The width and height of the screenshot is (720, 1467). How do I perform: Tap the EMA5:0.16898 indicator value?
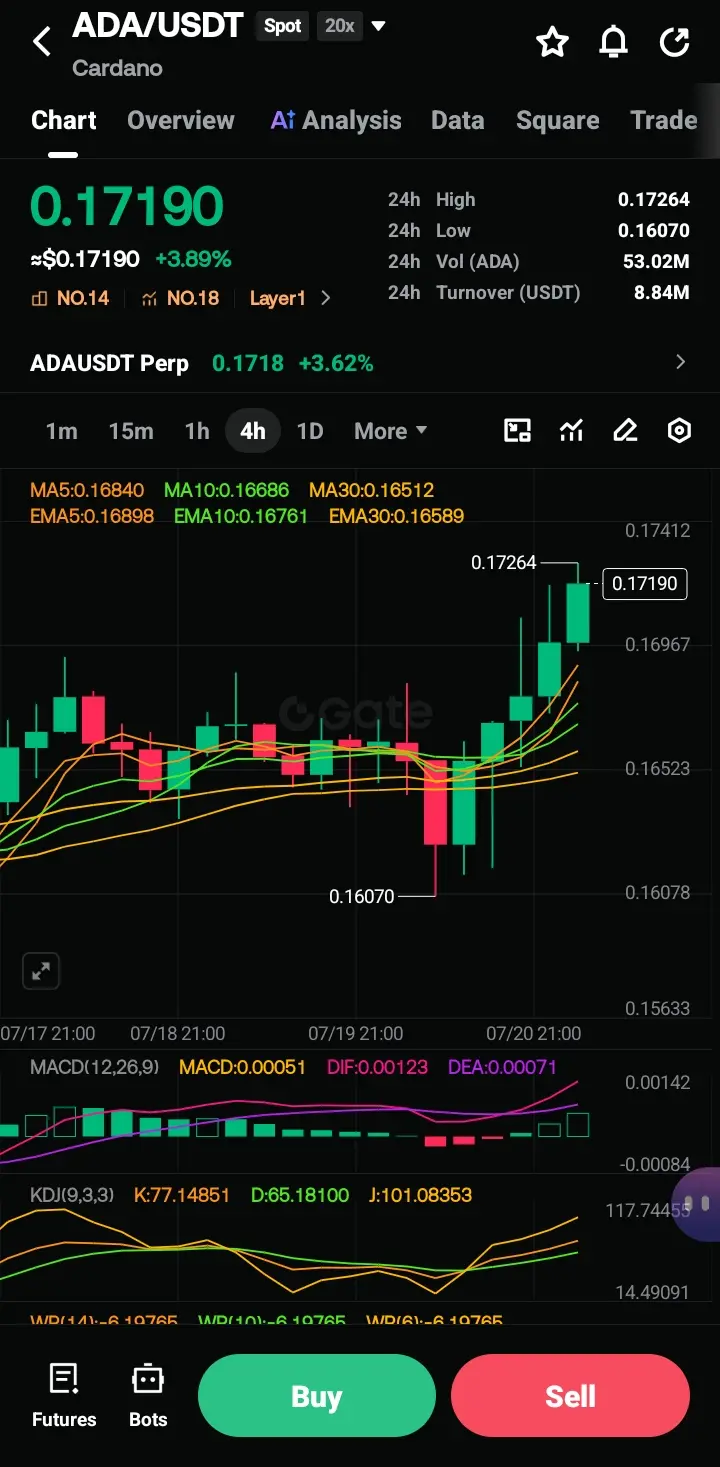92,516
